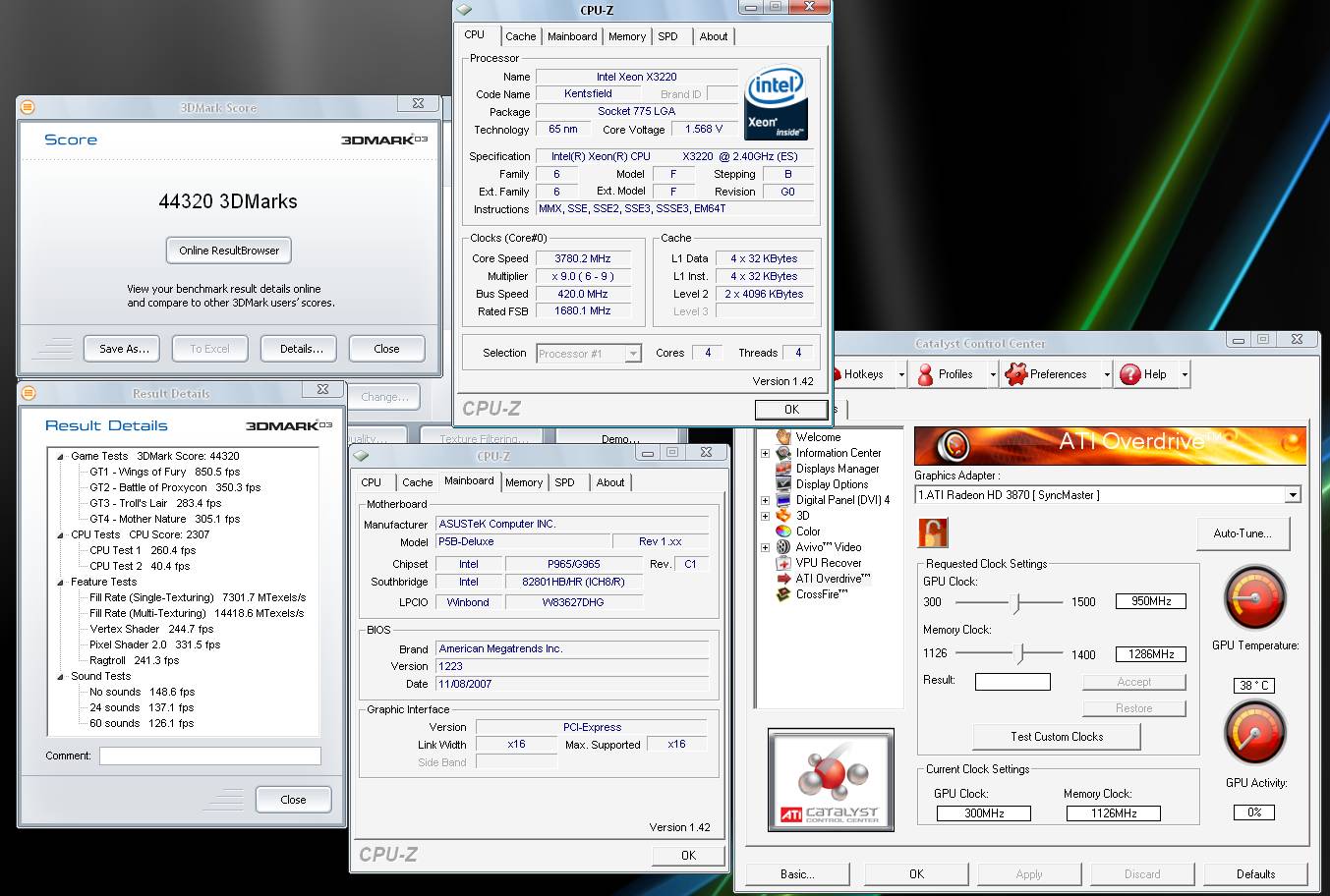Open VPU Recover via its icon
Viewport: 1330px width, 896px height.
click(x=783, y=563)
